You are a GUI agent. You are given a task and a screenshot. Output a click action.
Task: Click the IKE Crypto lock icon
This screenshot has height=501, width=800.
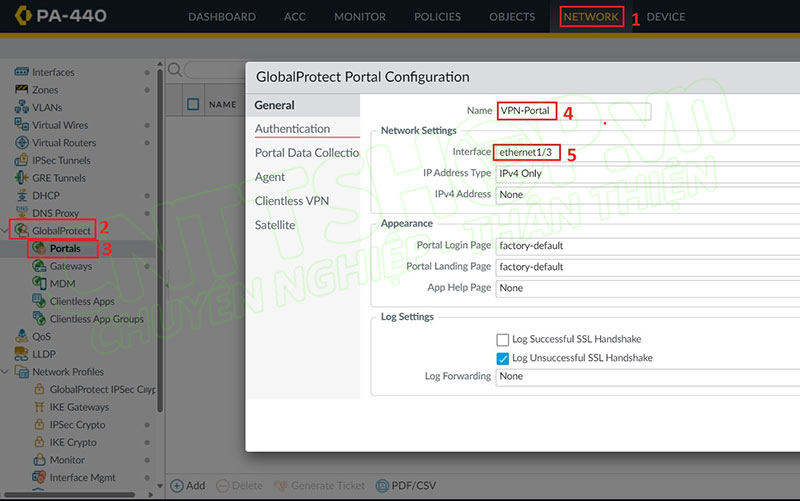[39, 442]
